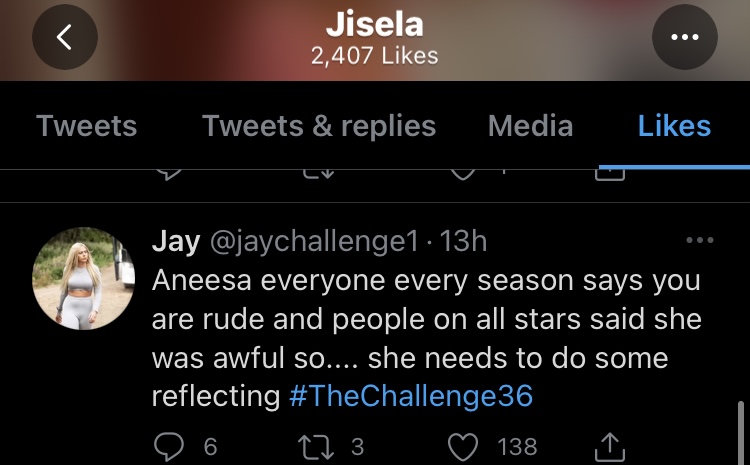Select the Likes tab
This screenshot has width=750, height=465.
tap(674, 126)
